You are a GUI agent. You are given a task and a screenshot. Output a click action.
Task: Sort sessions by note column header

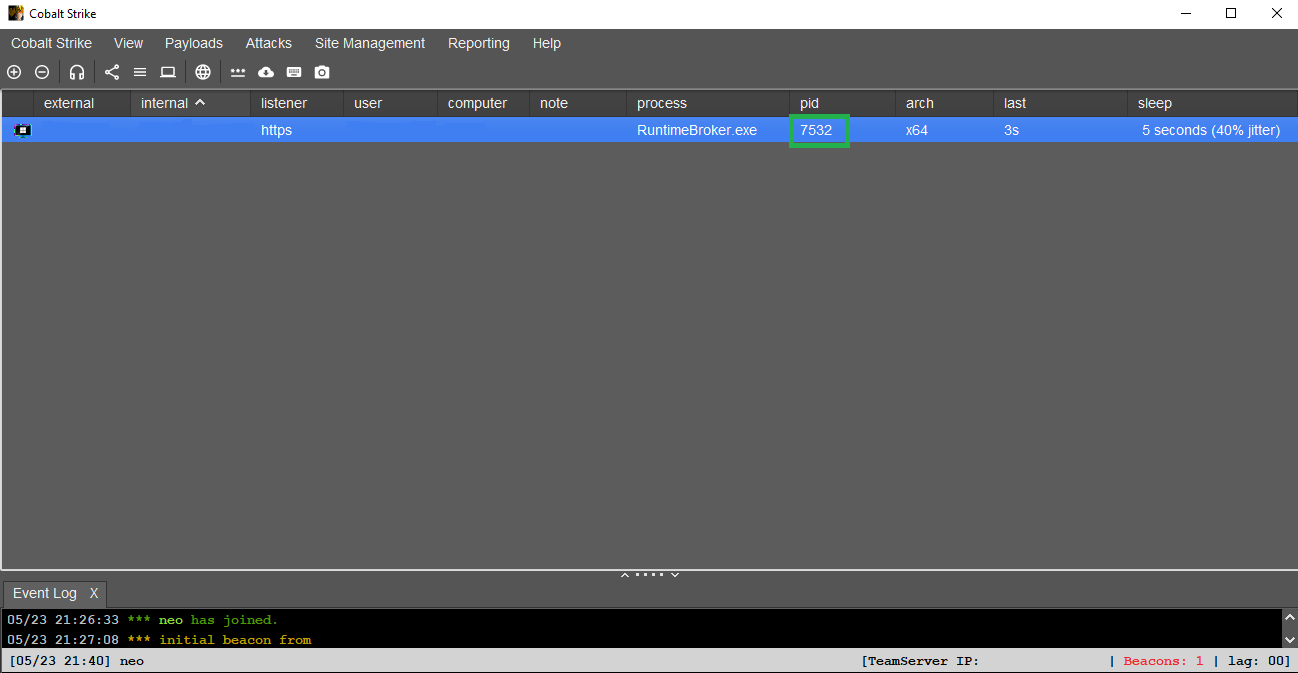tap(578, 103)
